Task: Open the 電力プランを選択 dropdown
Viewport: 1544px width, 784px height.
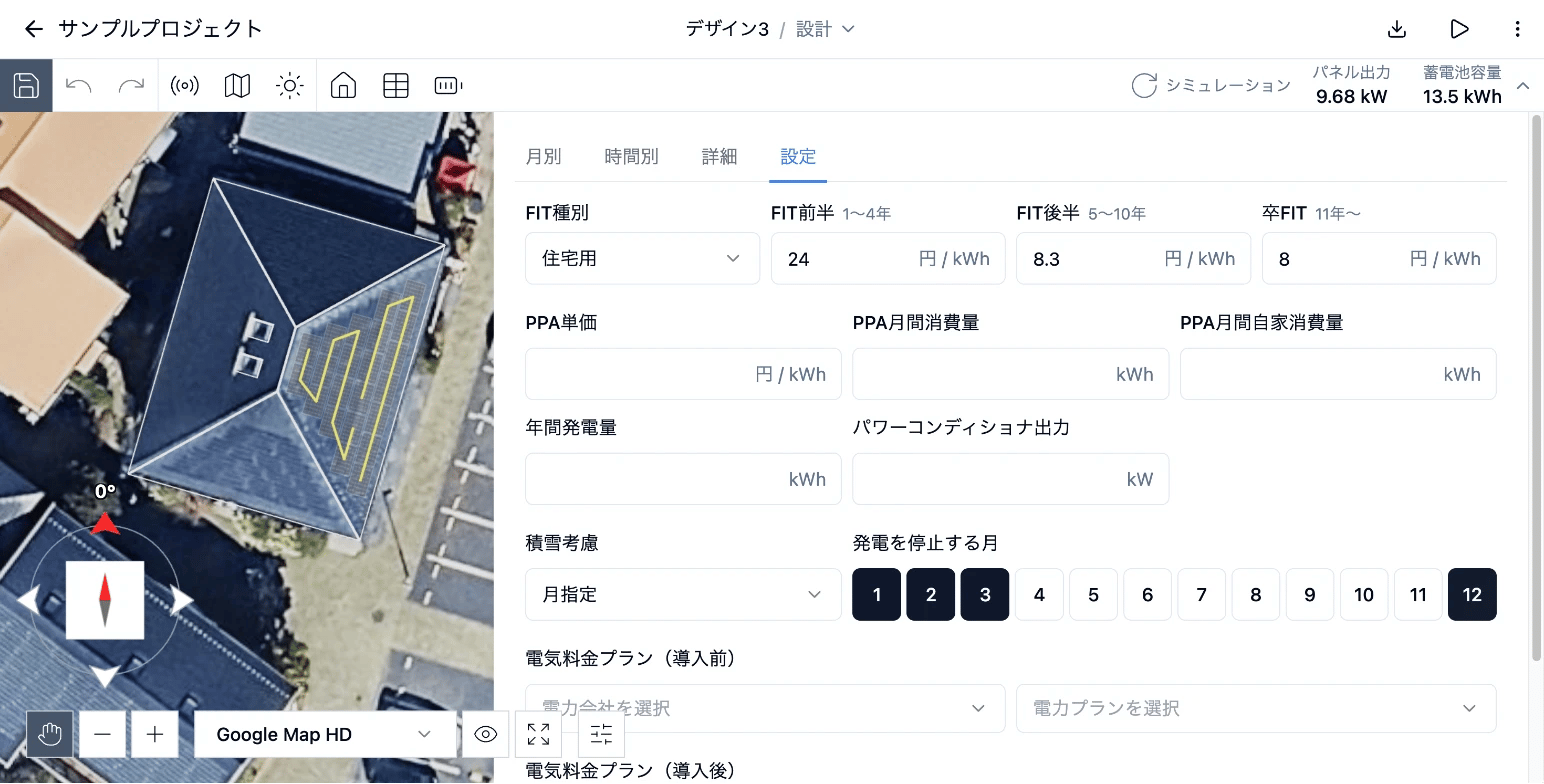Action: click(1256, 708)
